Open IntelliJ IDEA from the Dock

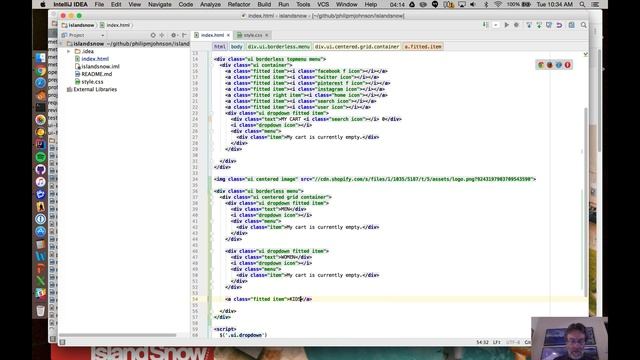(x=40, y=144)
